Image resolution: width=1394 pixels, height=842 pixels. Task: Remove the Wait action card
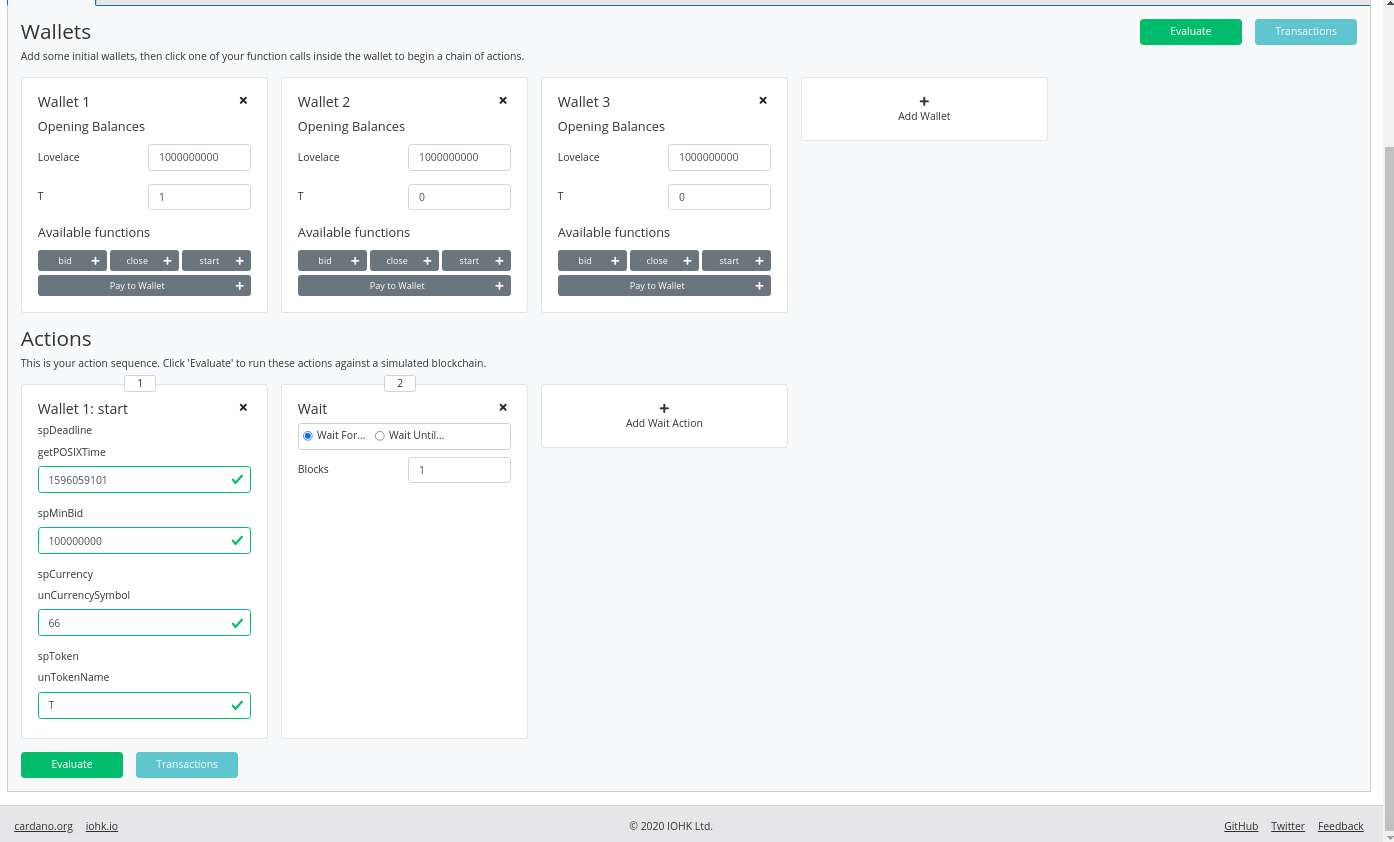point(503,408)
